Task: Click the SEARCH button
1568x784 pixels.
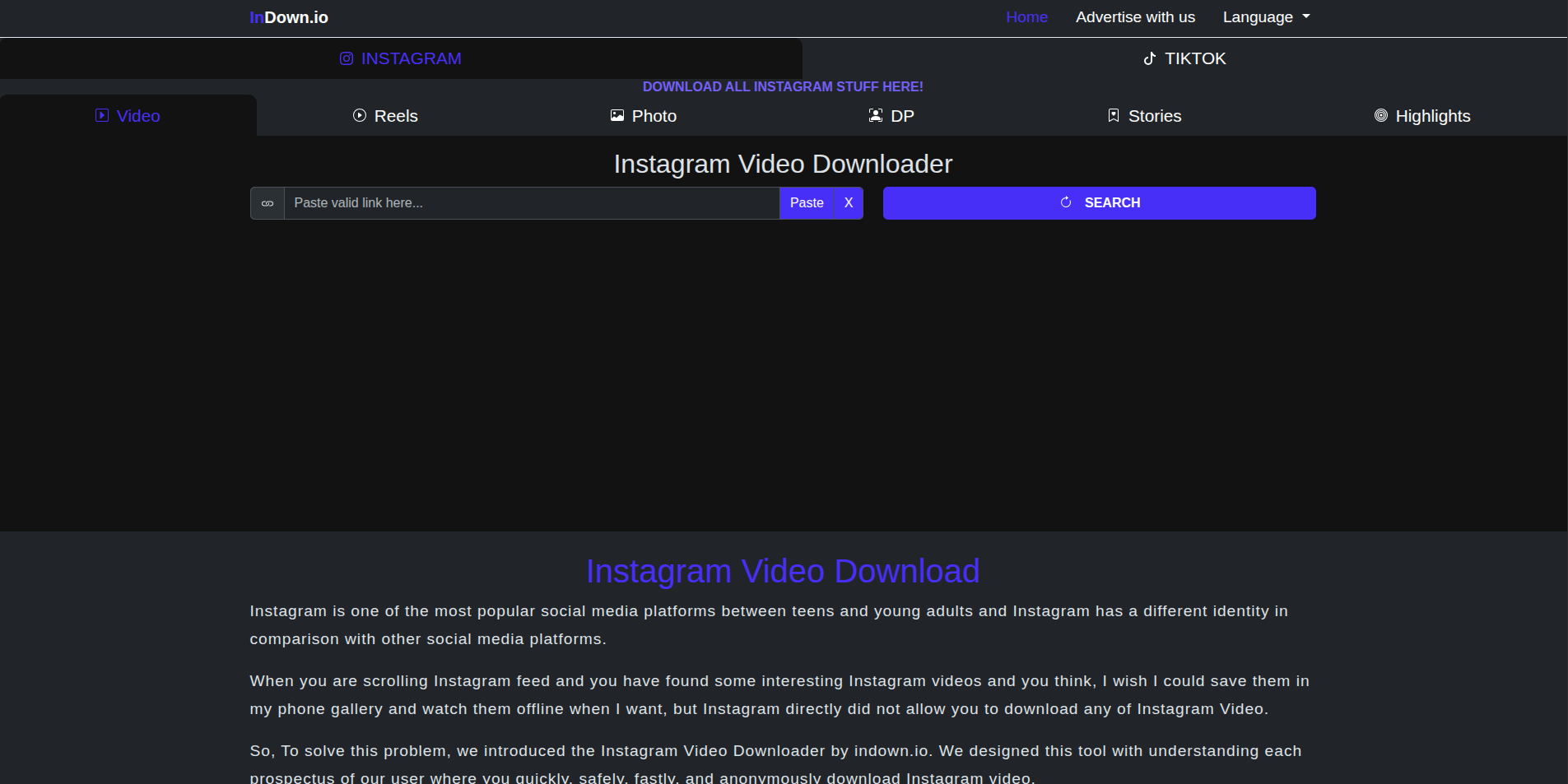Action: coord(1100,203)
